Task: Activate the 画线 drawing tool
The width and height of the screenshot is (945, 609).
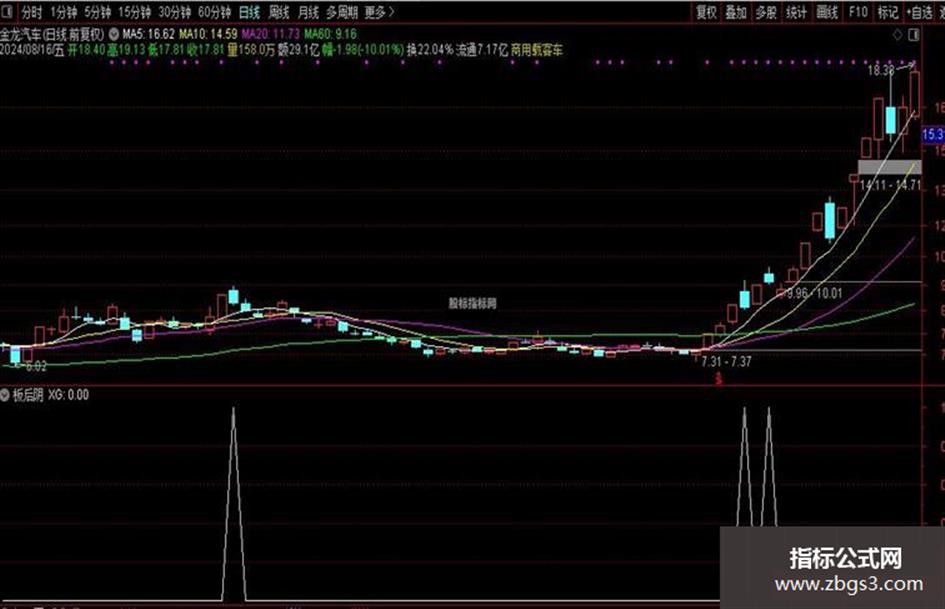Action: pyautogui.click(x=827, y=12)
